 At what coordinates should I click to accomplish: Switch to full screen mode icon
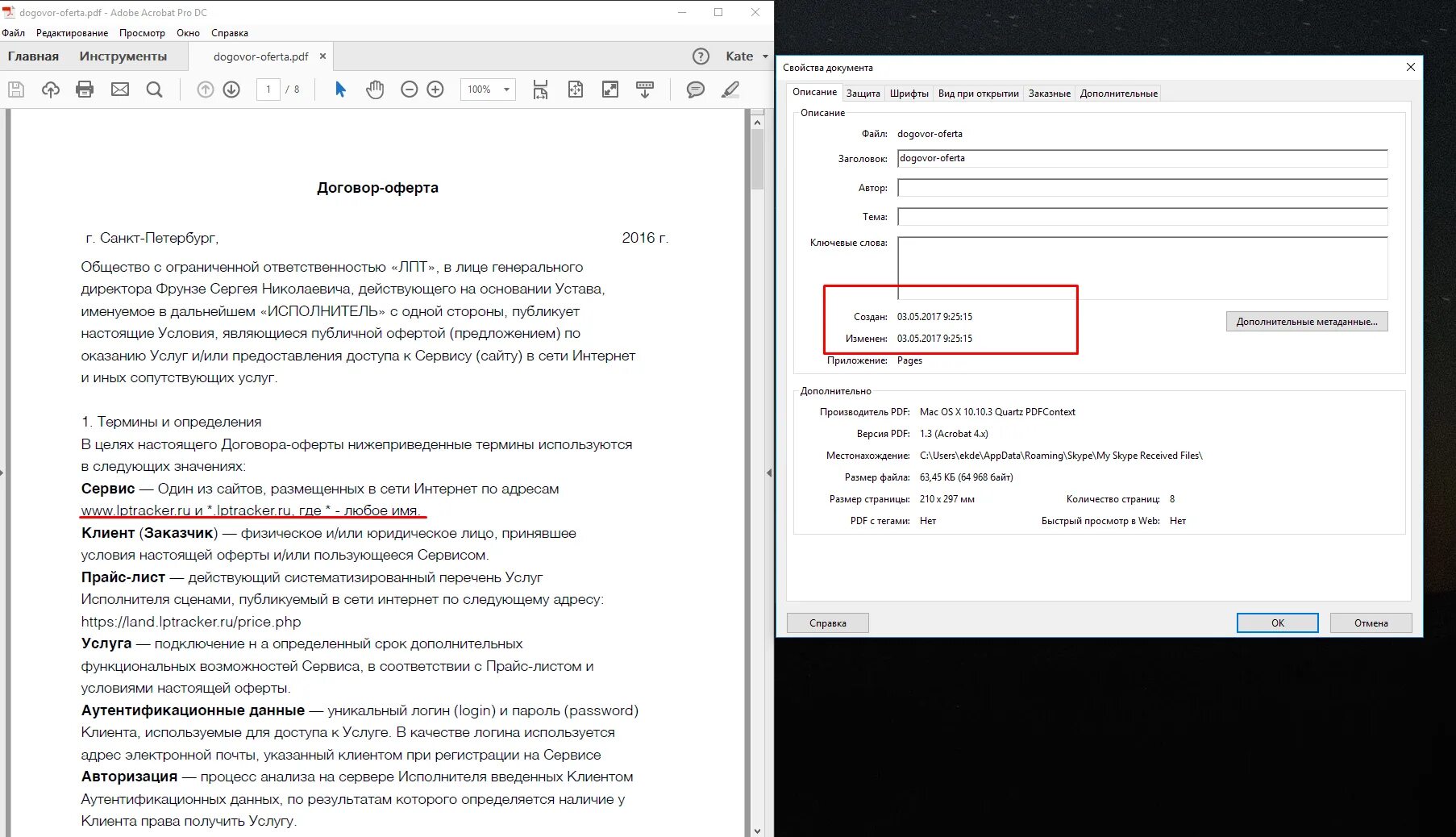coord(610,90)
